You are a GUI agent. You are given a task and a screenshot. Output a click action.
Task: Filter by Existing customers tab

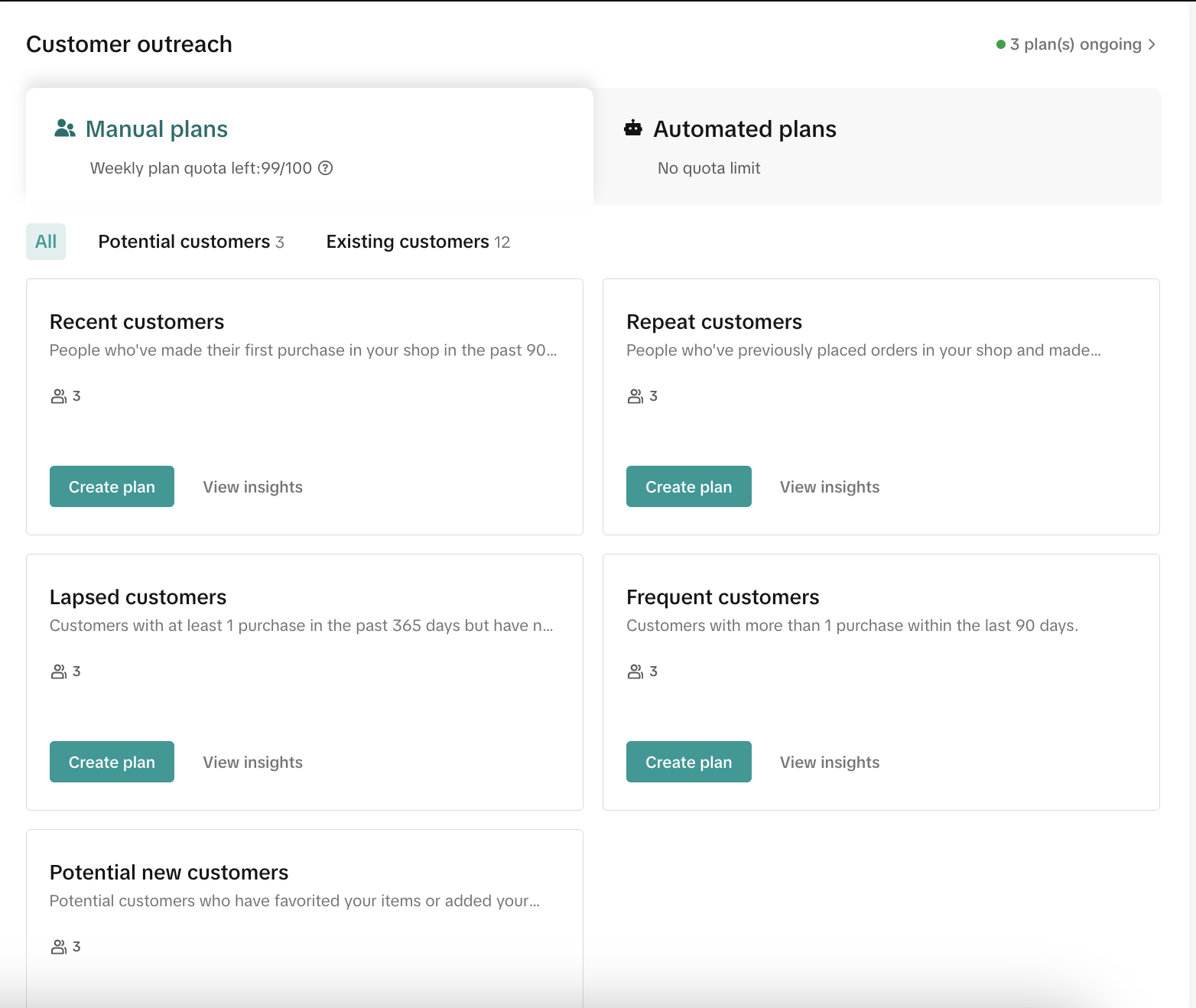pos(418,242)
